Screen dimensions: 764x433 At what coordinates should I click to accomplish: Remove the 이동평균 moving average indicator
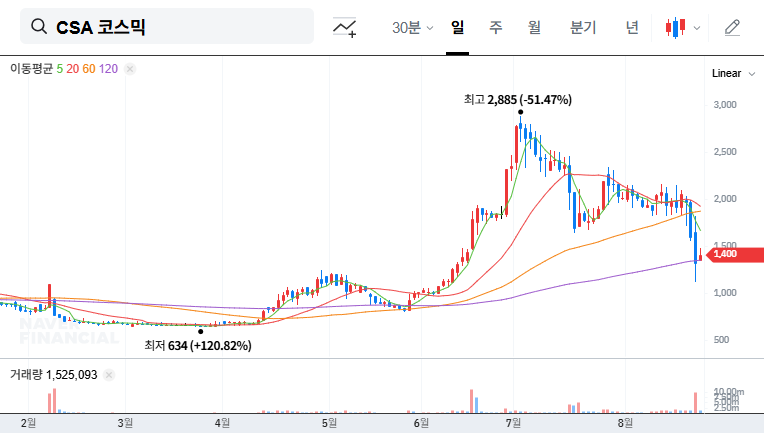[x=130, y=69]
